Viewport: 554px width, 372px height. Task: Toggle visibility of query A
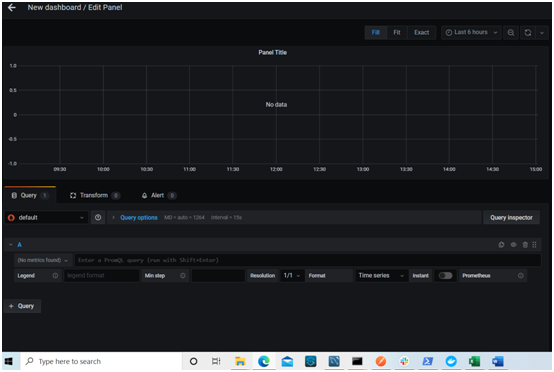point(513,244)
